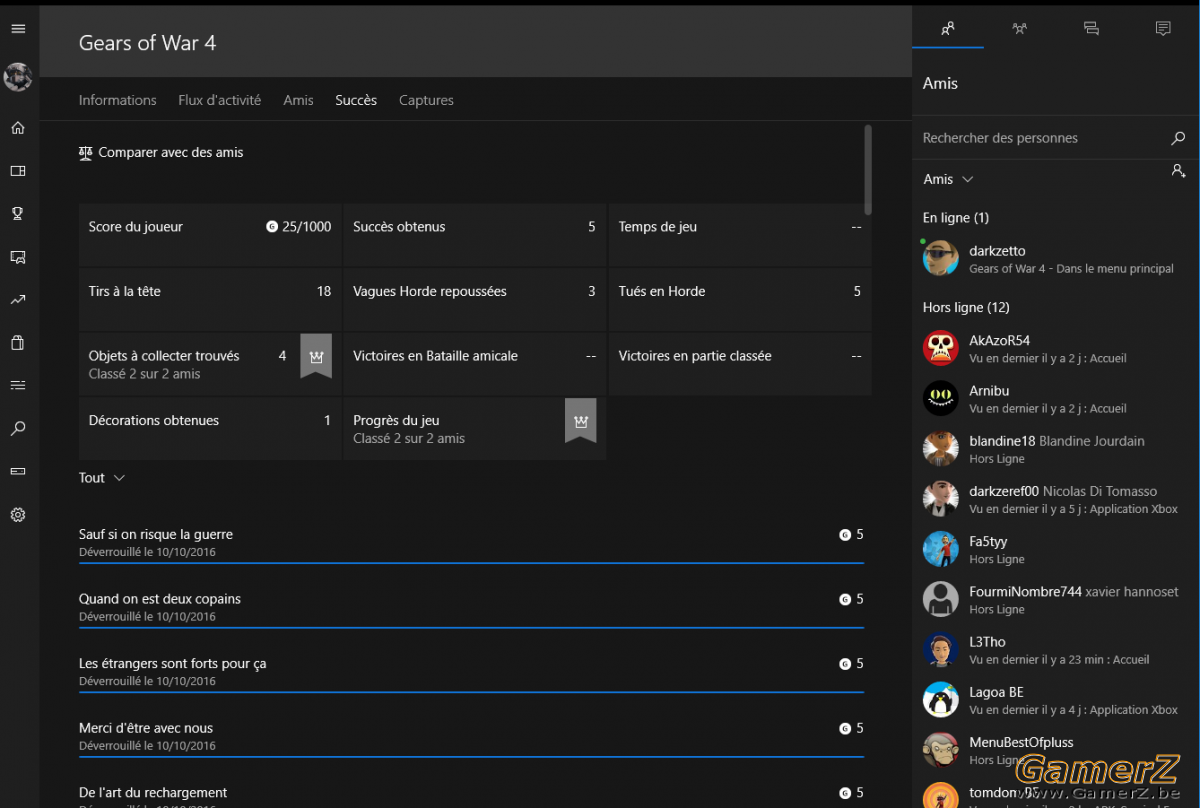Viewport: 1200px width, 808px height.
Task: Open the Amis tab of Gears of War 4
Action: point(298,100)
